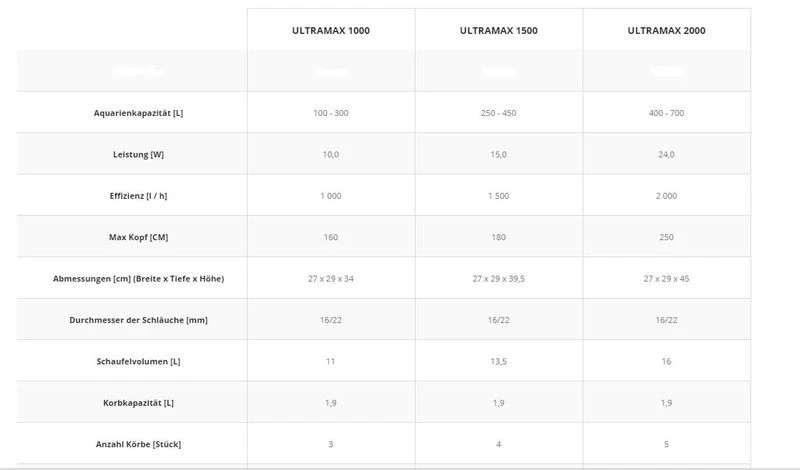
Task: Click the 13,5 Schaufelvolumen value
Action: pyautogui.click(x=498, y=360)
